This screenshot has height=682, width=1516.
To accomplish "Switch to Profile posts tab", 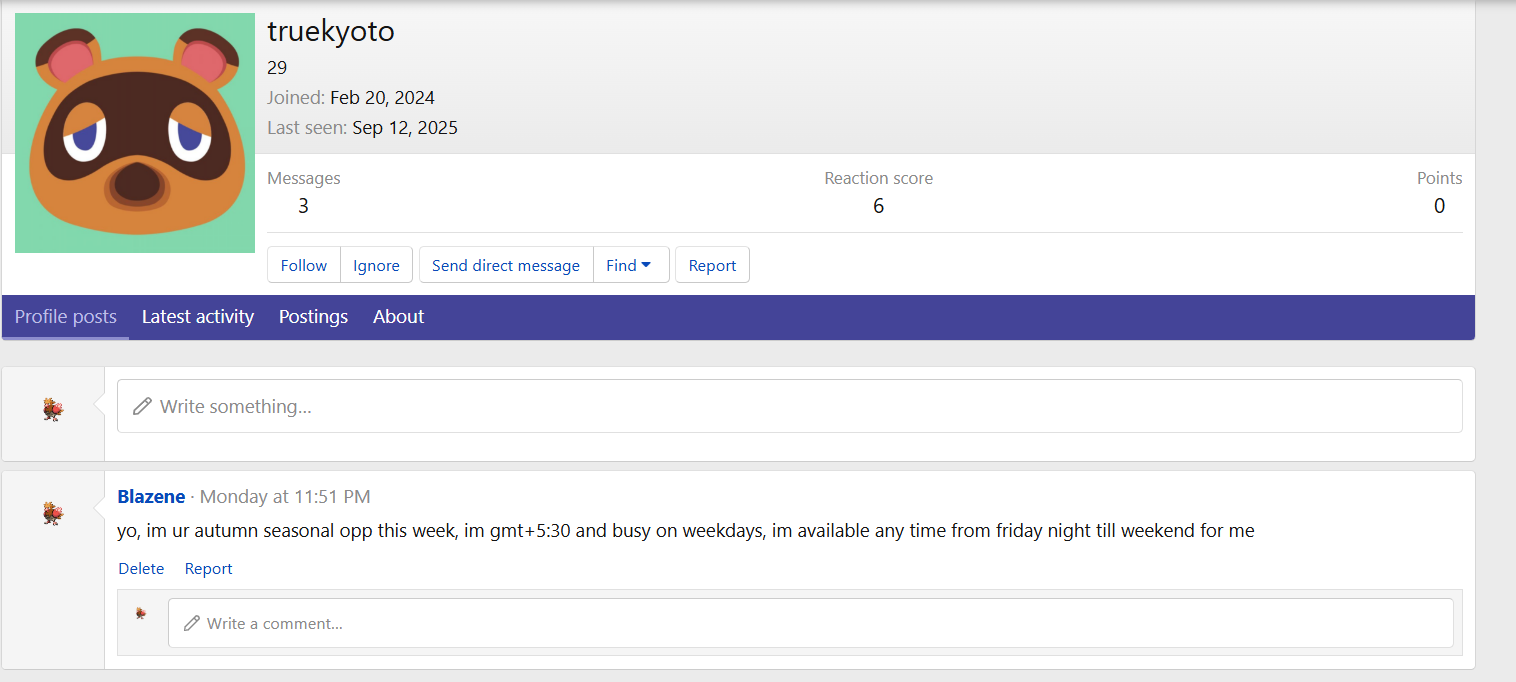I will click(x=66, y=317).
